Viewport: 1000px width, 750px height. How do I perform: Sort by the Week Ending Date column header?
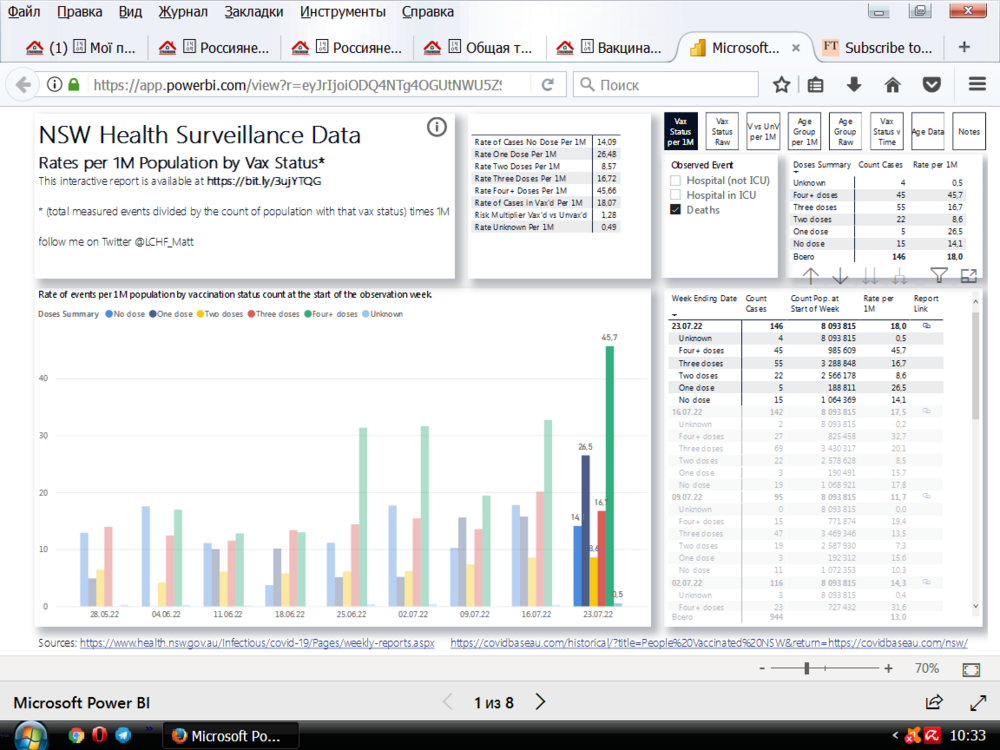coord(704,299)
